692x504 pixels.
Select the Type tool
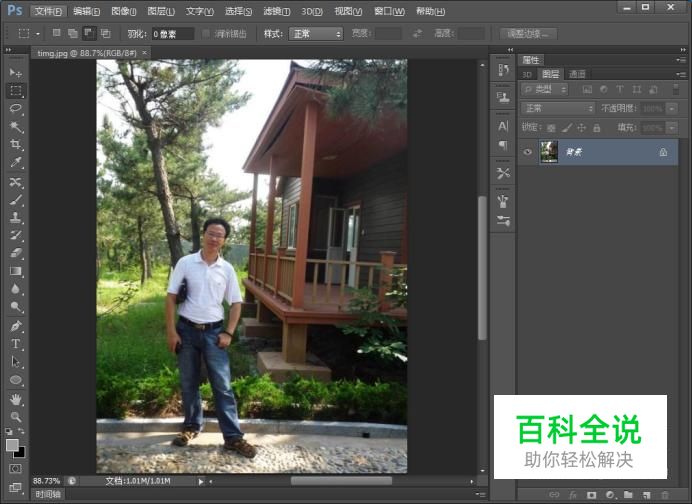click(16, 344)
